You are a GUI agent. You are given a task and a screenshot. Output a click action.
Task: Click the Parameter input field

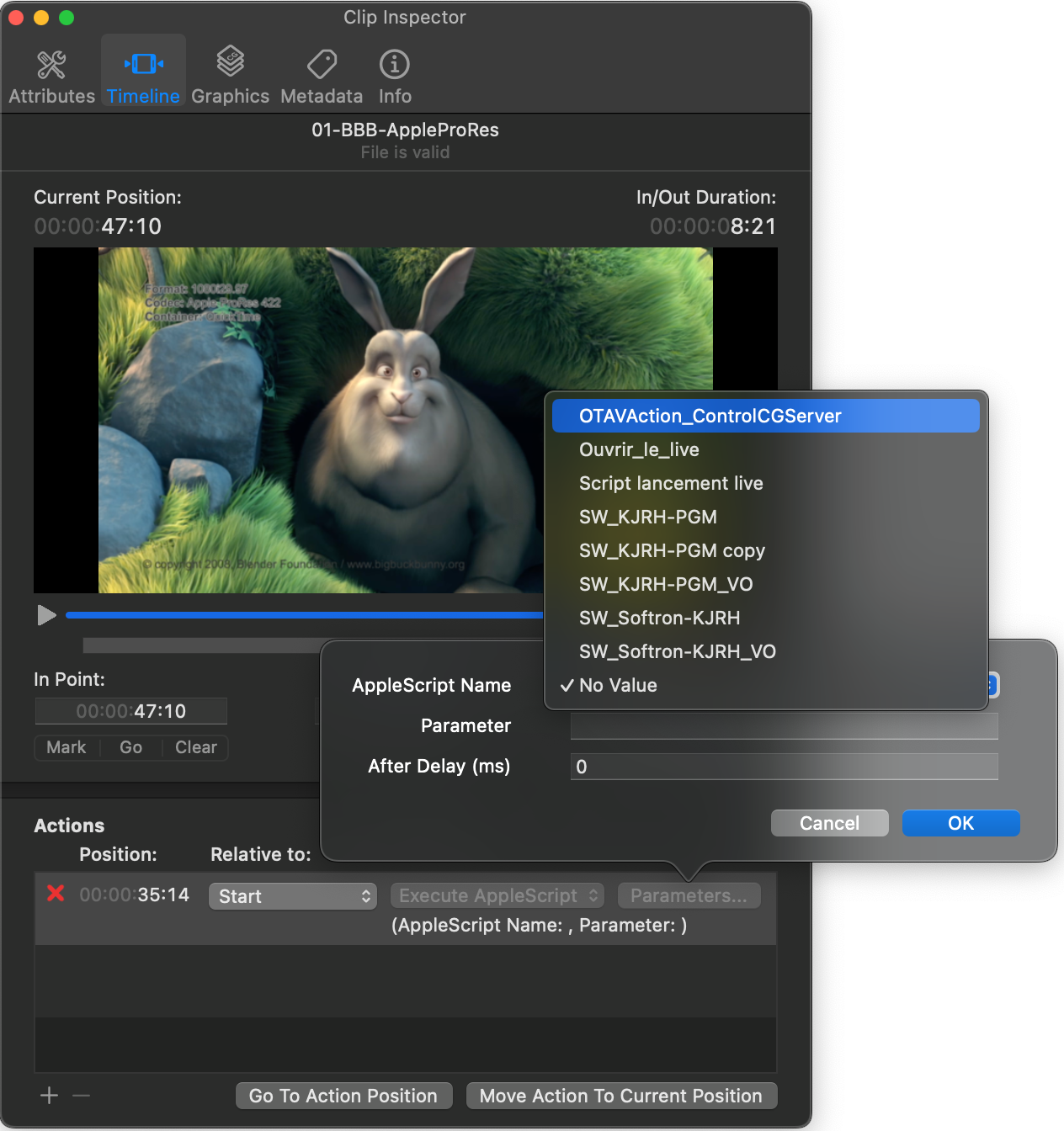pyautogui.click(x=785, y=726)
